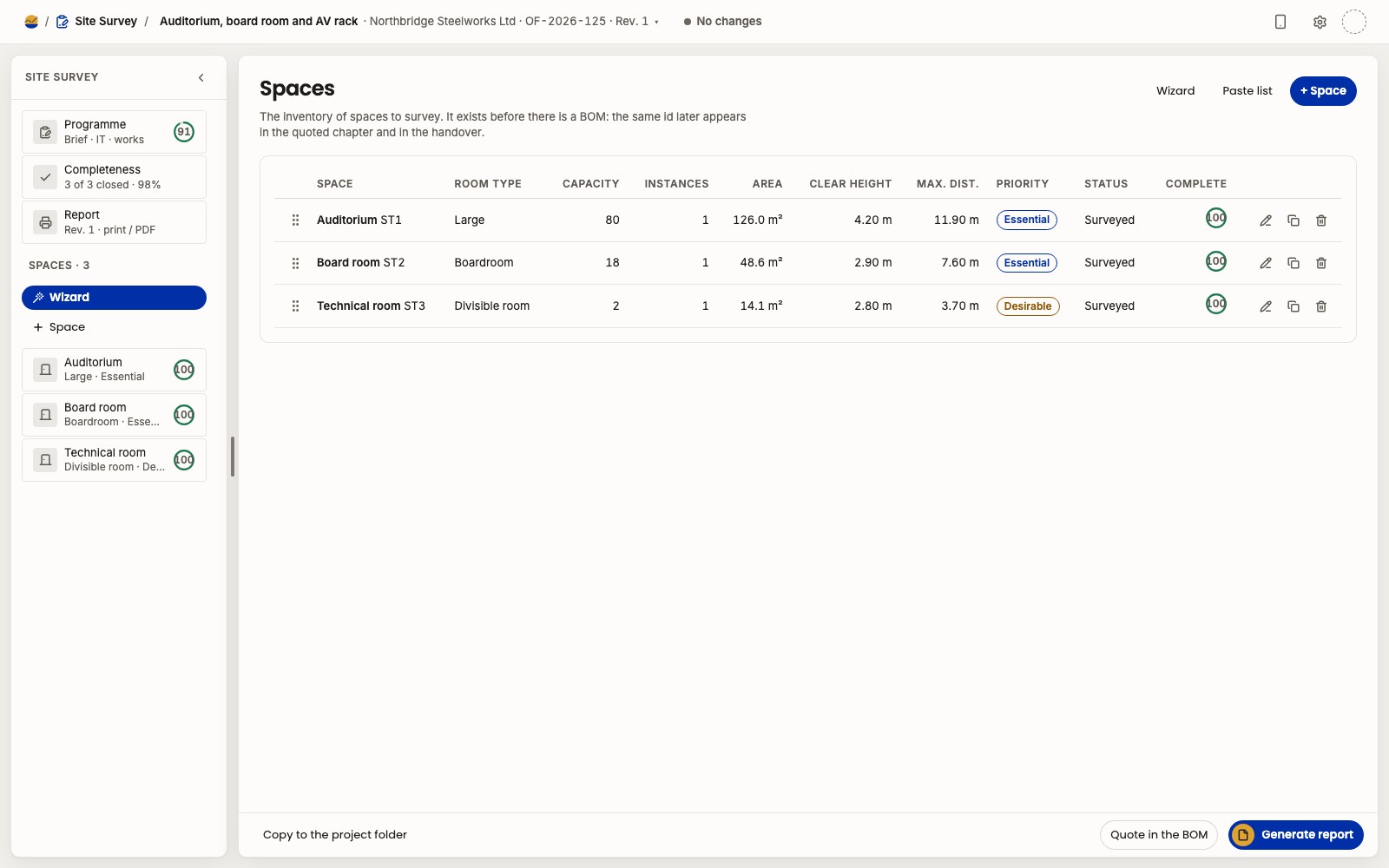Viewport: 1389px width, 868px height.
Task: Open the Completeness section
Action: (114, 177)
